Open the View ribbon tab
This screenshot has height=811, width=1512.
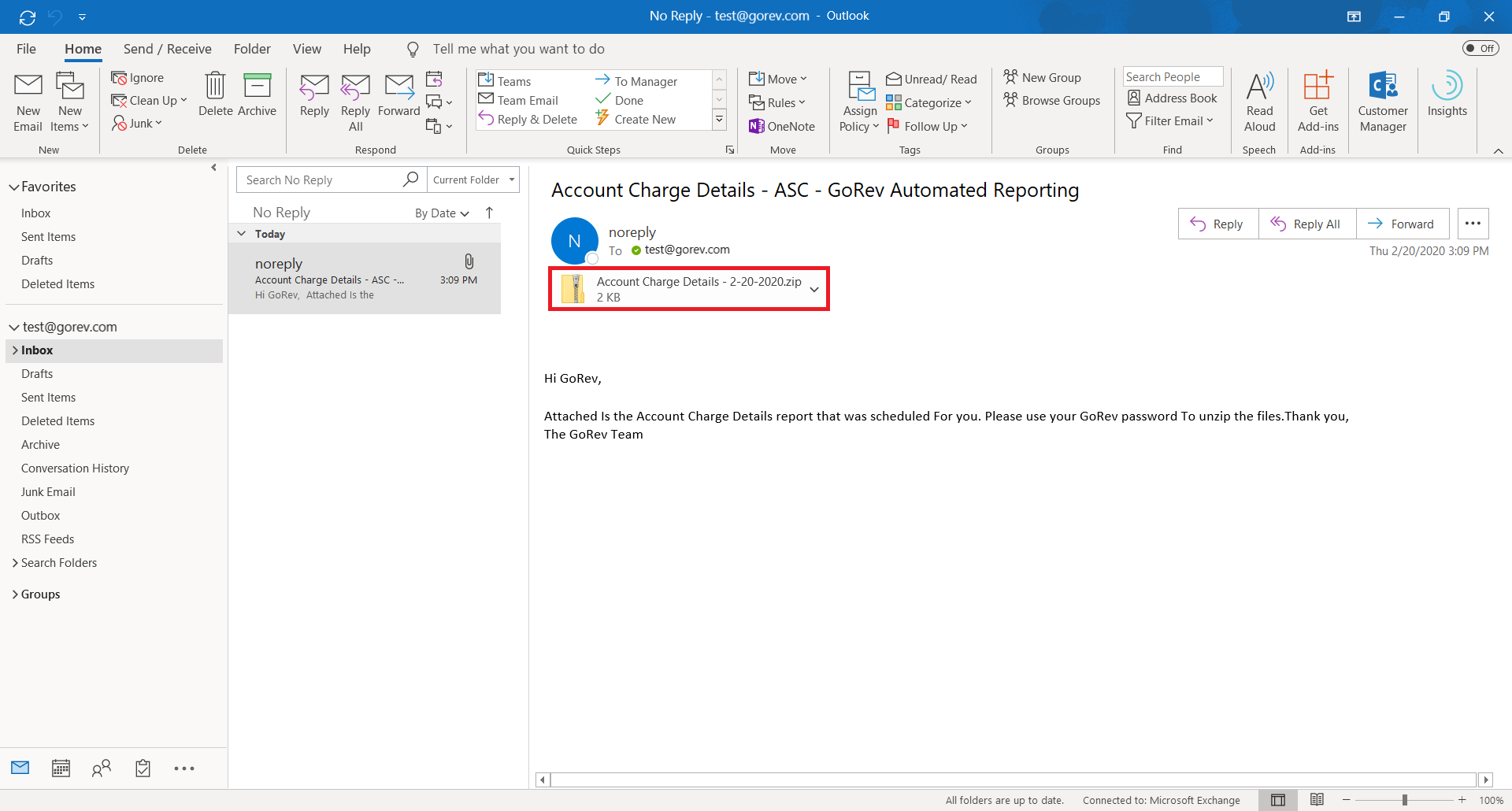tap(307, 49)
